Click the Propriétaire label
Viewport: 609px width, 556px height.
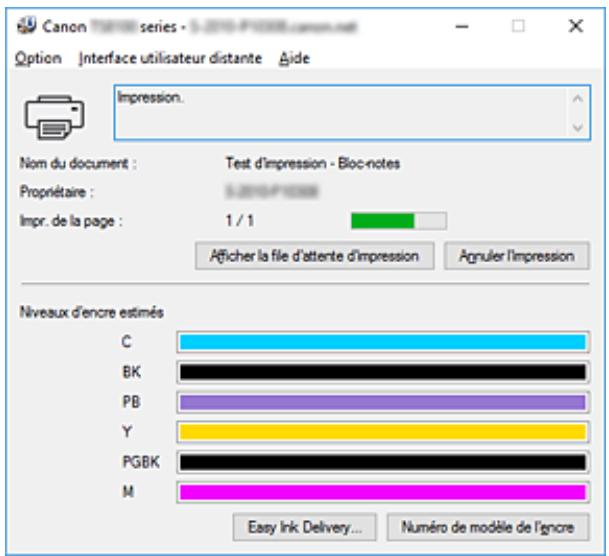click(57, 192)
